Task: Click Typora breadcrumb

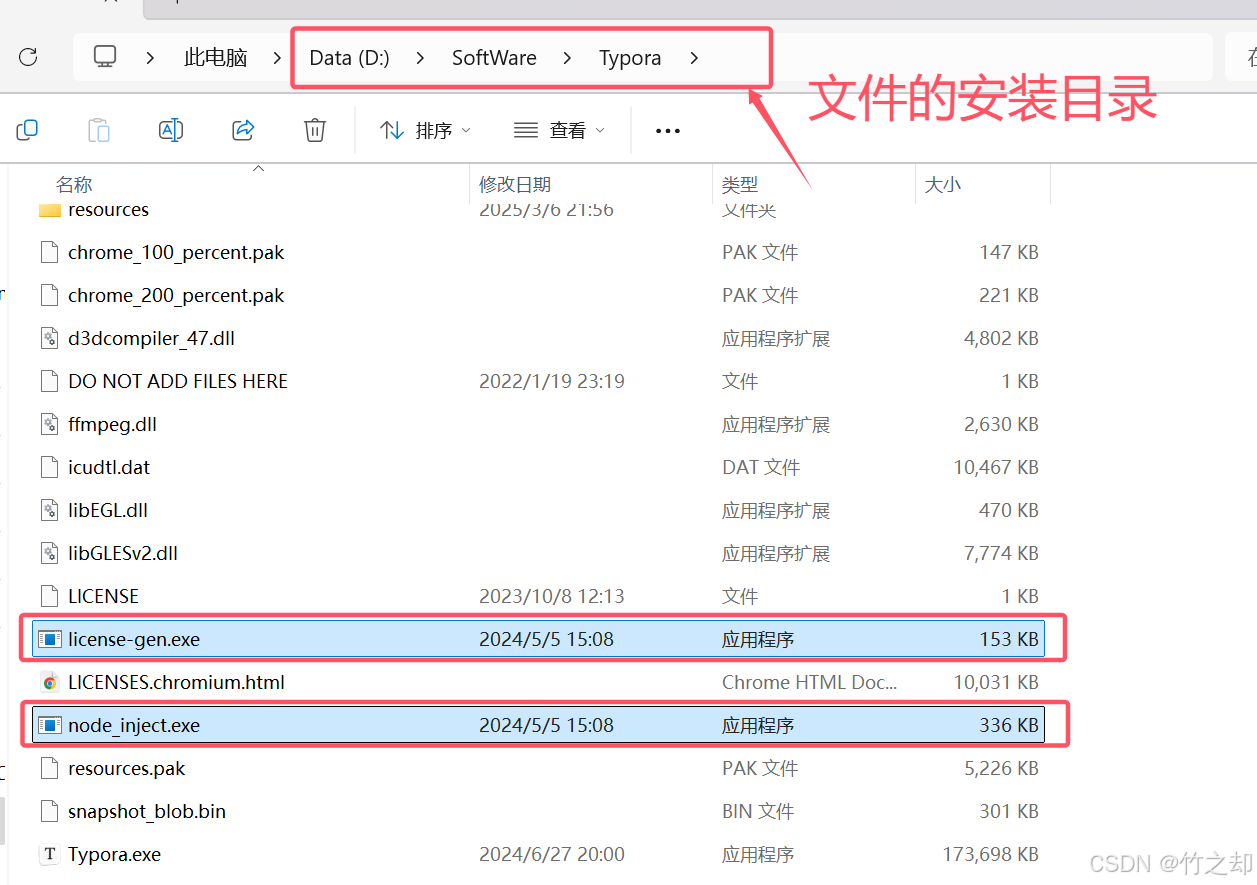Action: [630, 58]
